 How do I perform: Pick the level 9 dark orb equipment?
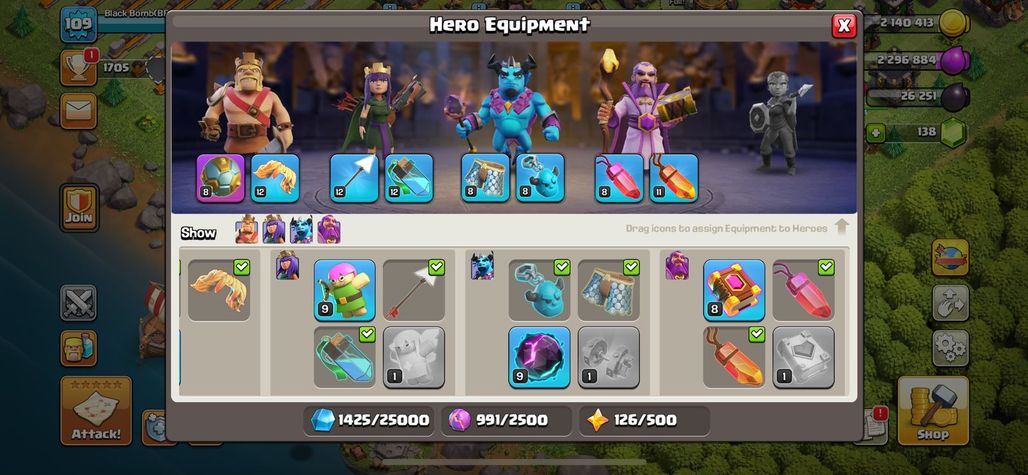point(540,357)
